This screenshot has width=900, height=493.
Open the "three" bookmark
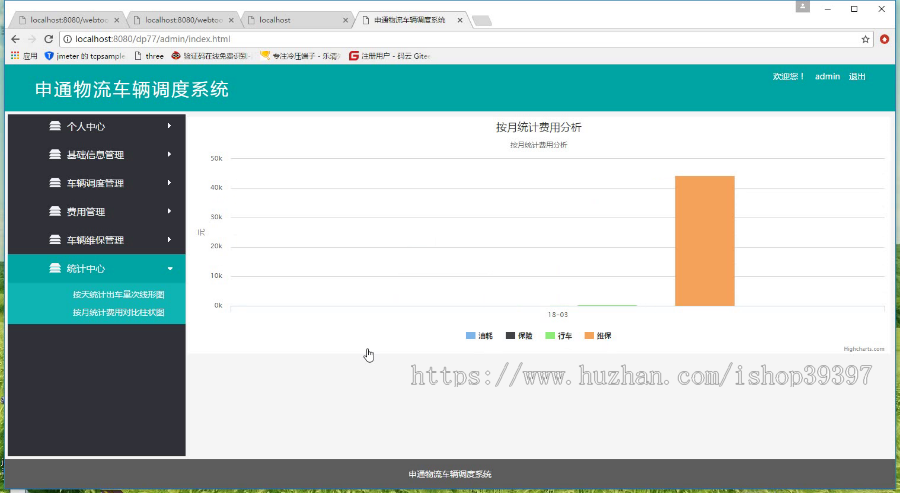coord(149,56)
